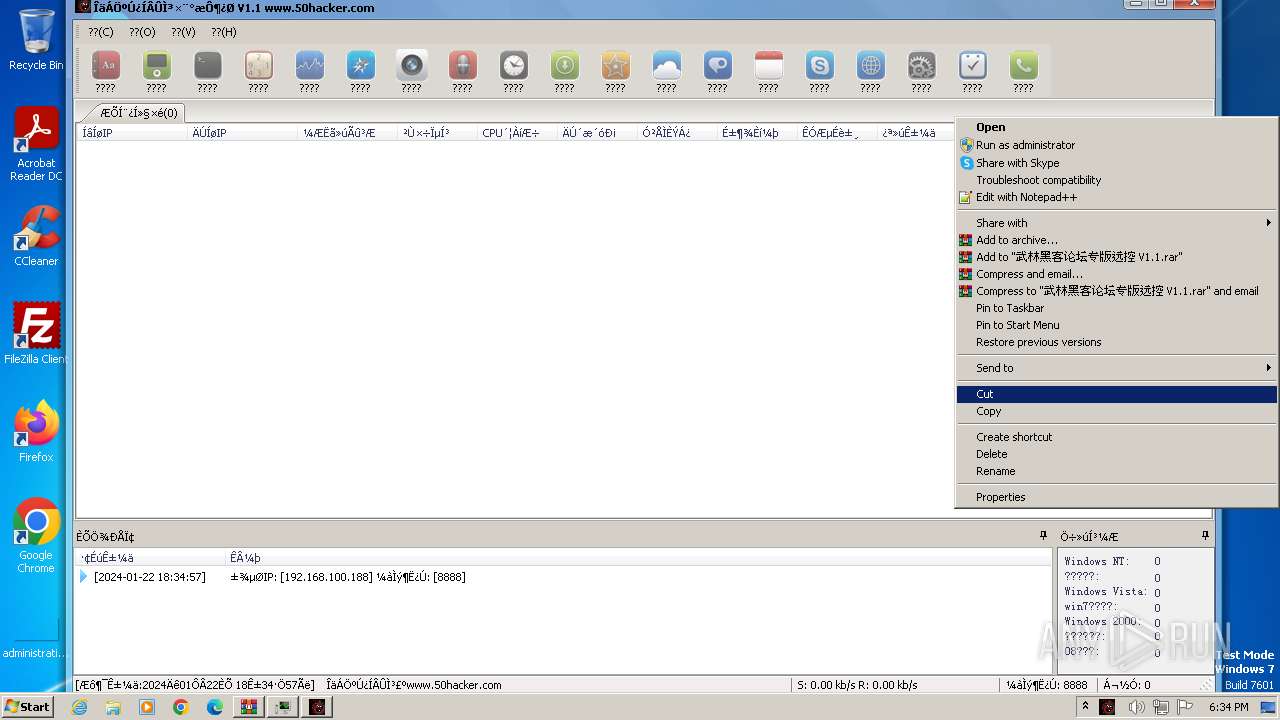Select the host list tab ending in (0)
Image resolution: width=1280 pixels, height=720 pixels.
[x=137, y=113]
